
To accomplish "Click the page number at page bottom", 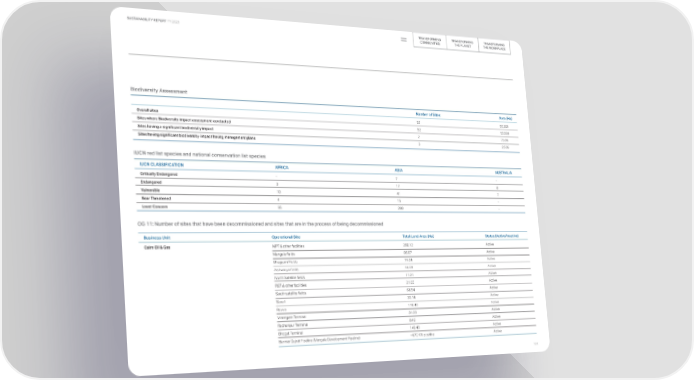I will [x=536, y=343].
